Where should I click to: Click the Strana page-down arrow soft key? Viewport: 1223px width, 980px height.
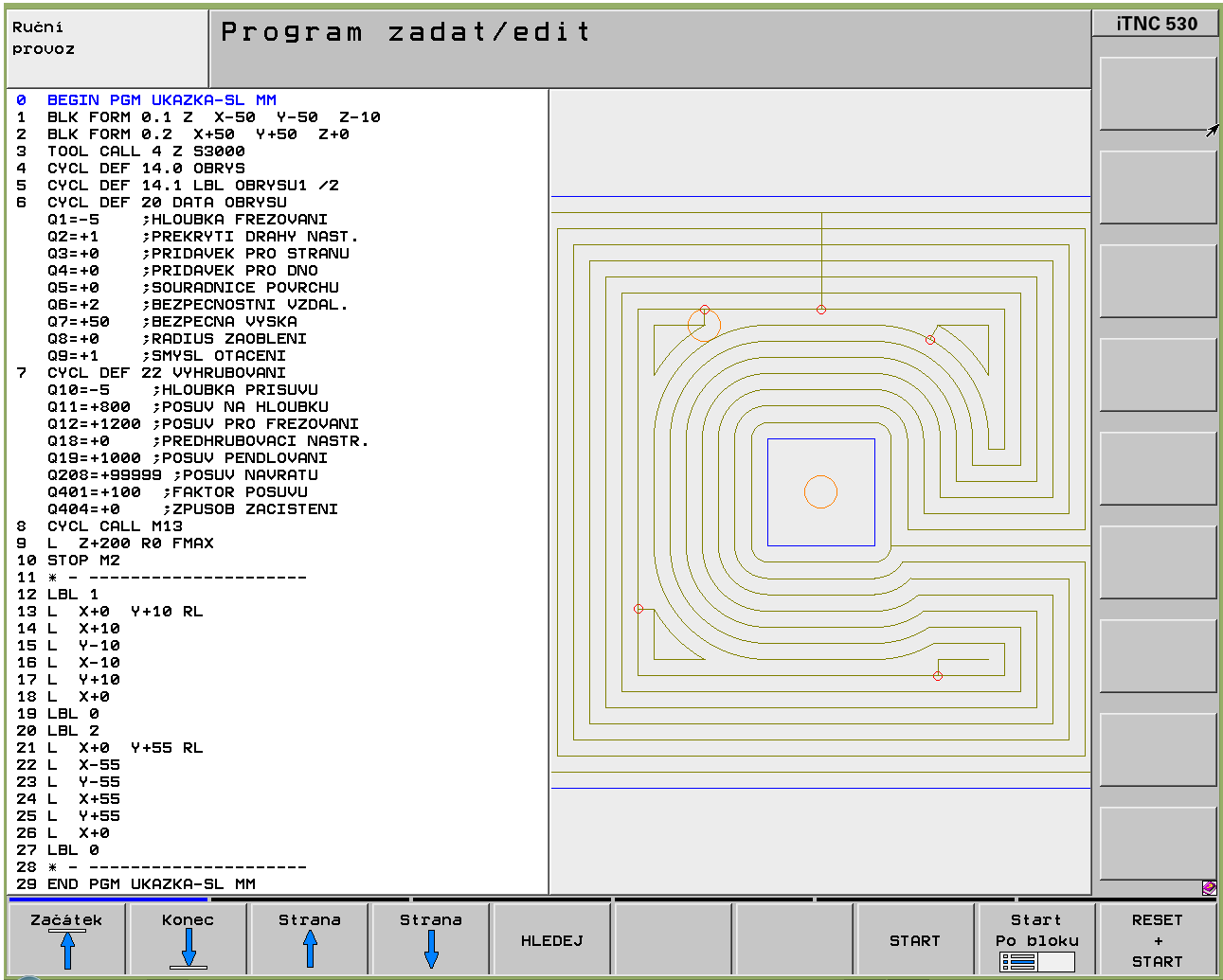coord(430,939)
